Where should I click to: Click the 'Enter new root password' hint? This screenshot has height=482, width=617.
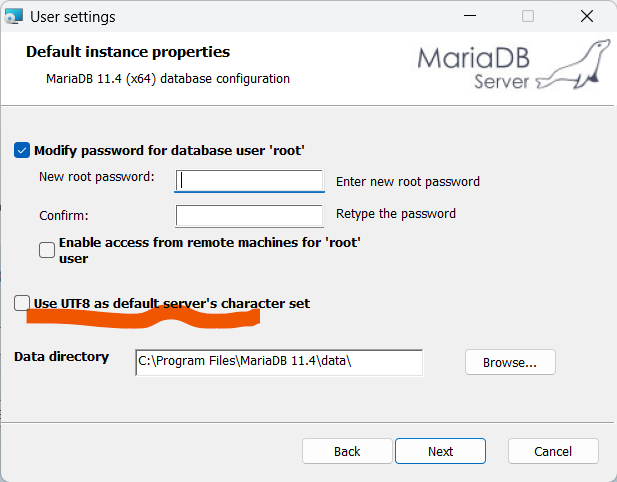pos(408,182)
